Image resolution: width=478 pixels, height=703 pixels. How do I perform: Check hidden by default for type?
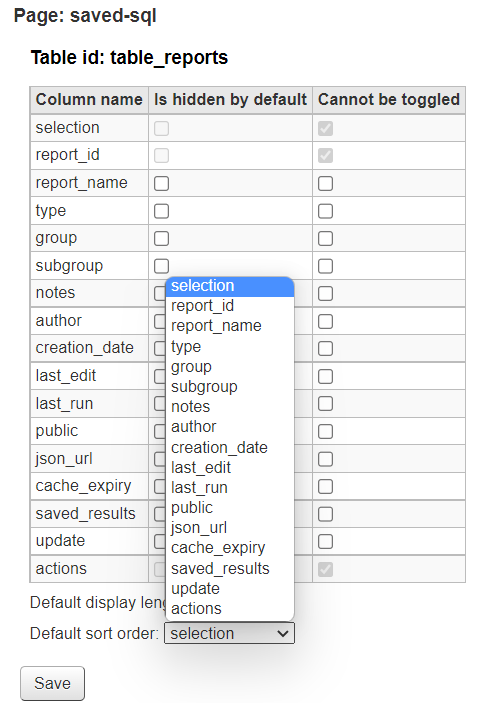coord(161,211)
